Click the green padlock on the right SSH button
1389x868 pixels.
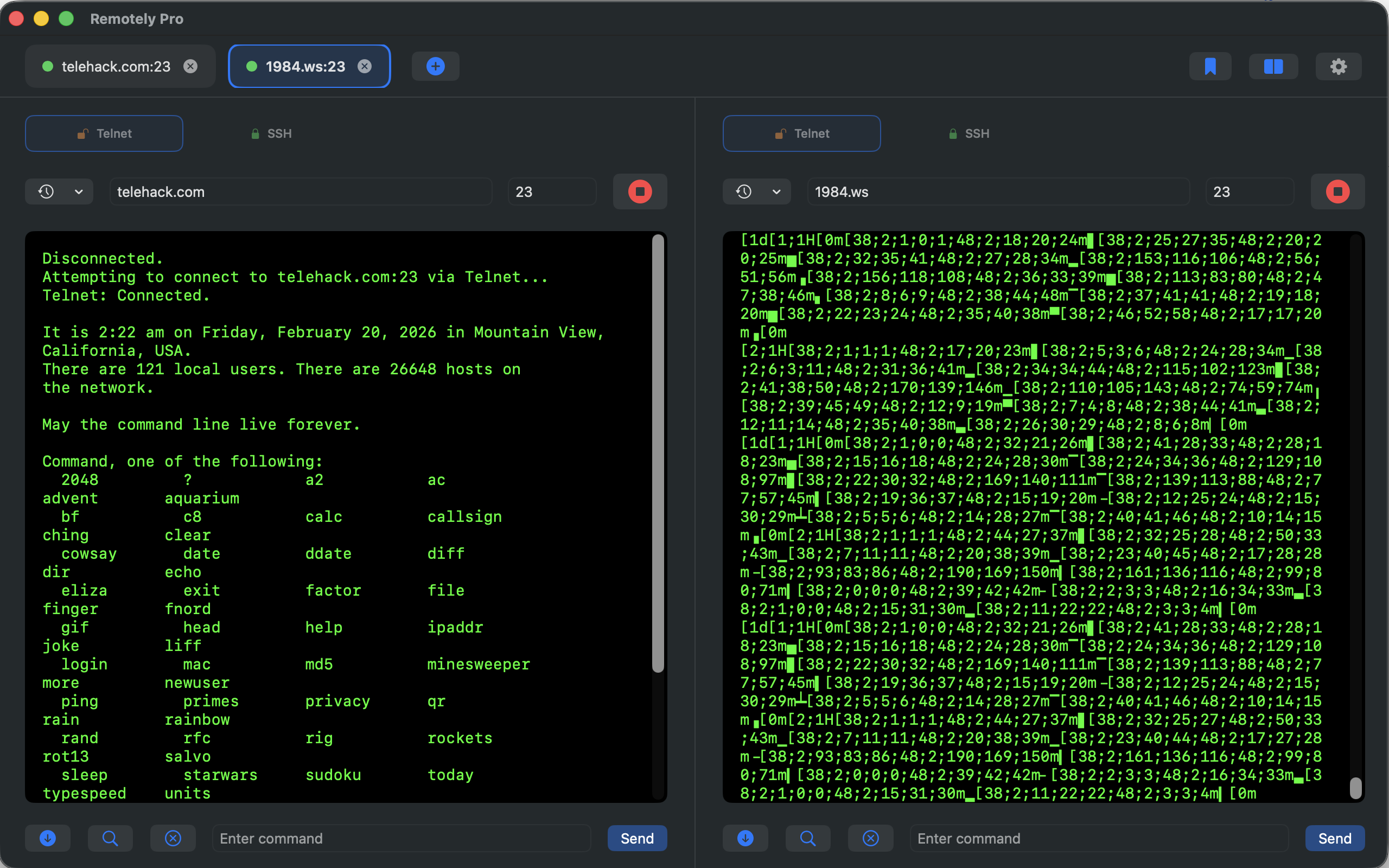pyautogui.click(x=953, y=134)
